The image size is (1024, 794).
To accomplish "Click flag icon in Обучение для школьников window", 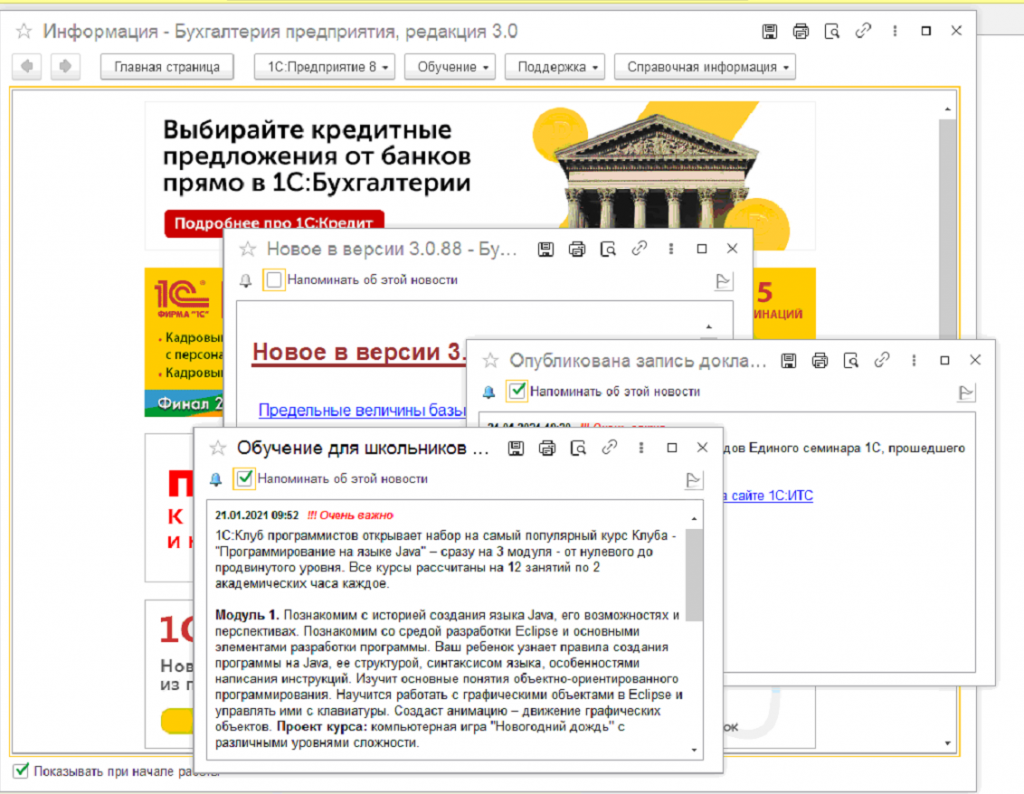I will 693,480.
